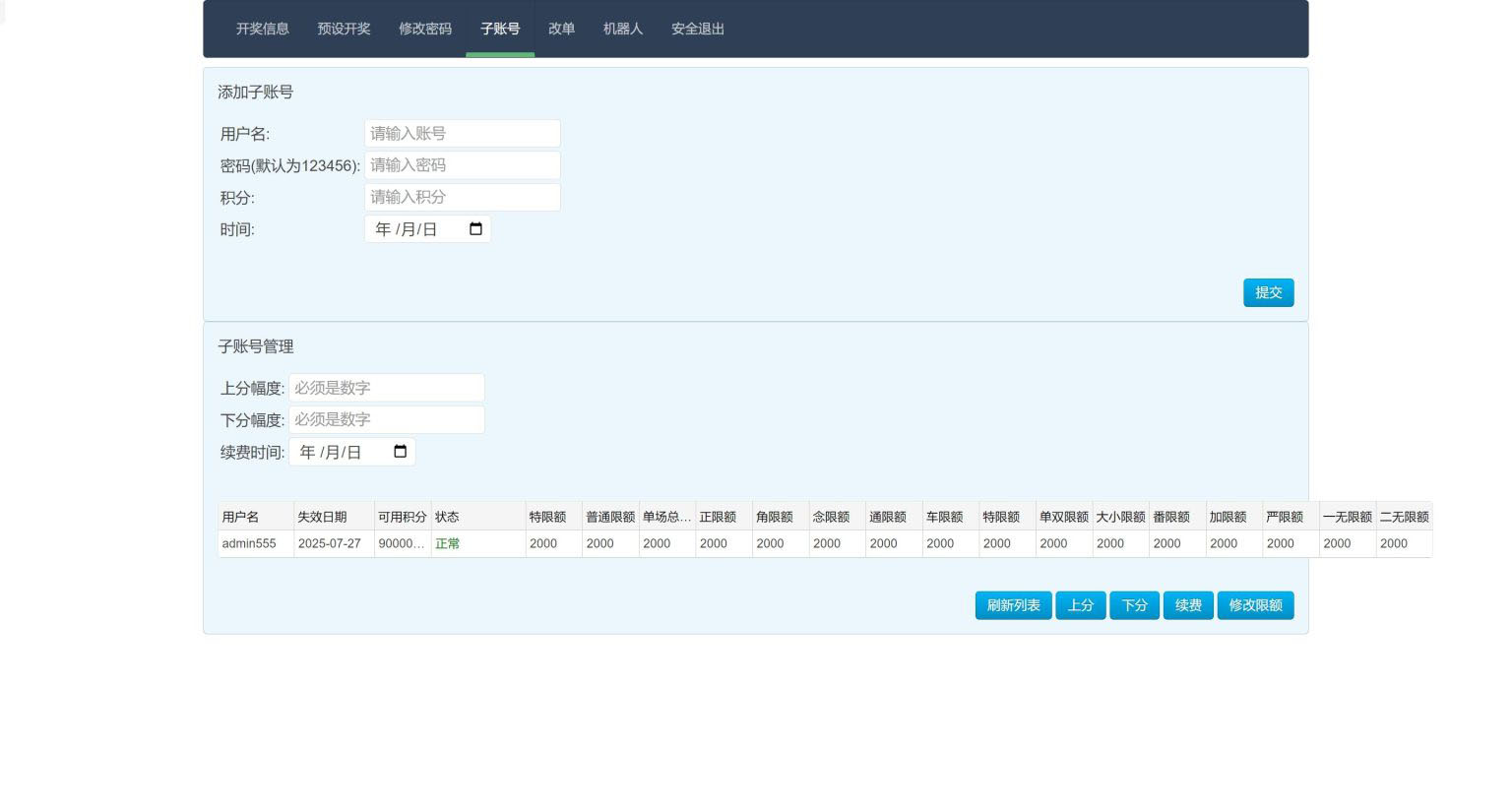Viewport: 1512px width, 810px height.
Task: Click the 上分 button
Action: [1080, 605]
